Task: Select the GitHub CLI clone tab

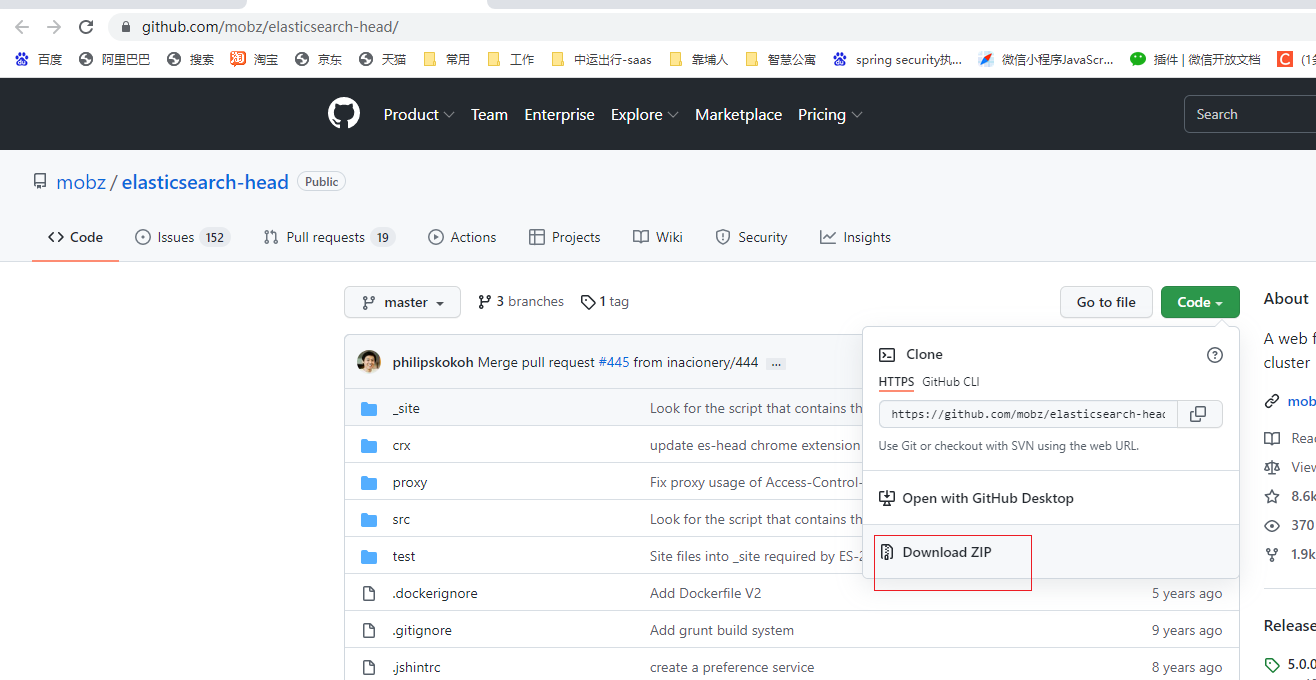Action: (x=951, y=381)
